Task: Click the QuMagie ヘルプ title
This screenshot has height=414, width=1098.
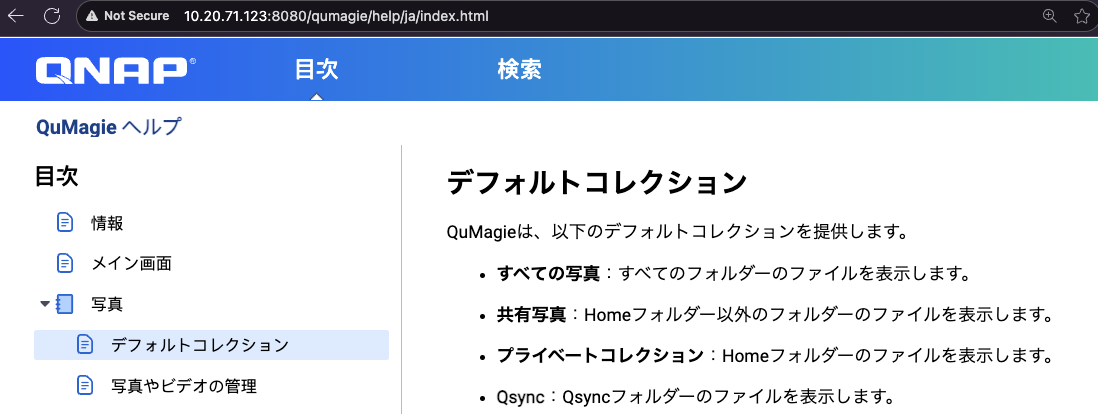Action: point(108,127)
